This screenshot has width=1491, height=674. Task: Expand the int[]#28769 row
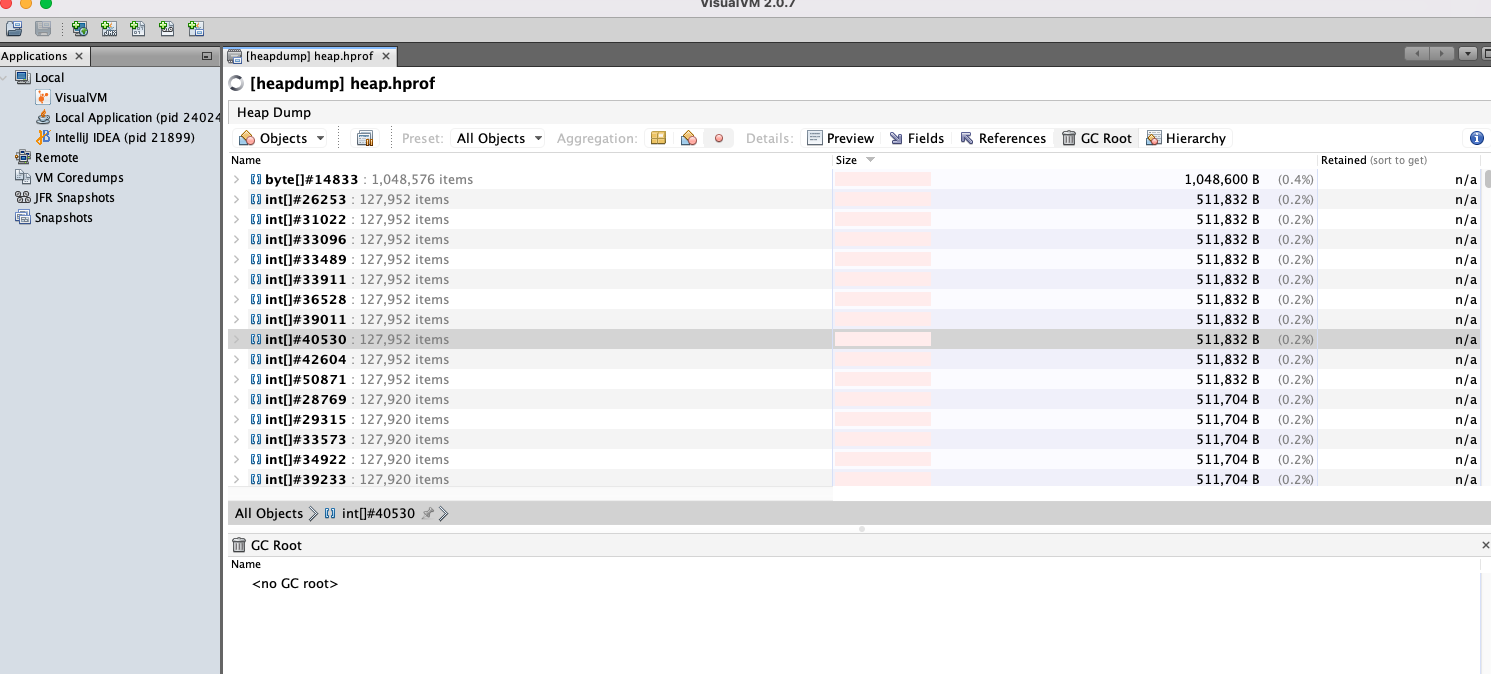(x=237, y=399)
